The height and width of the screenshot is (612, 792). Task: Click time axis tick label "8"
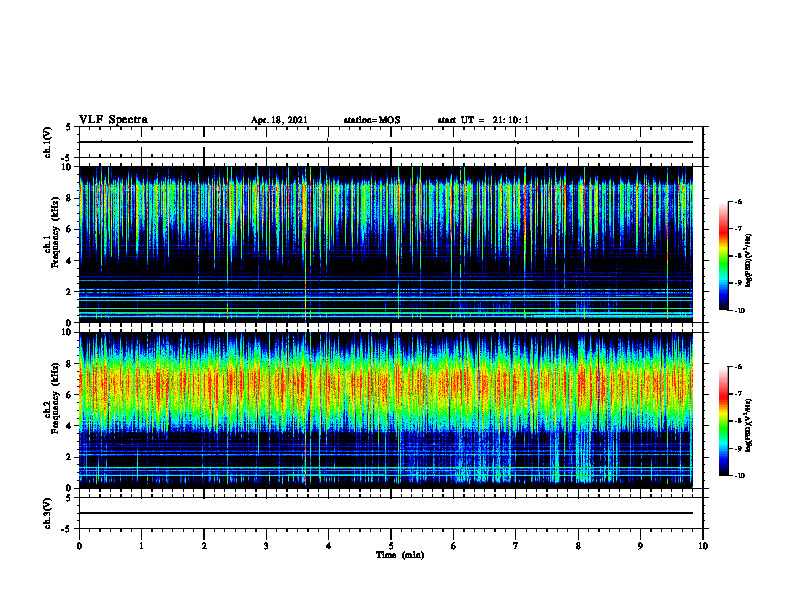coord(578,546)
